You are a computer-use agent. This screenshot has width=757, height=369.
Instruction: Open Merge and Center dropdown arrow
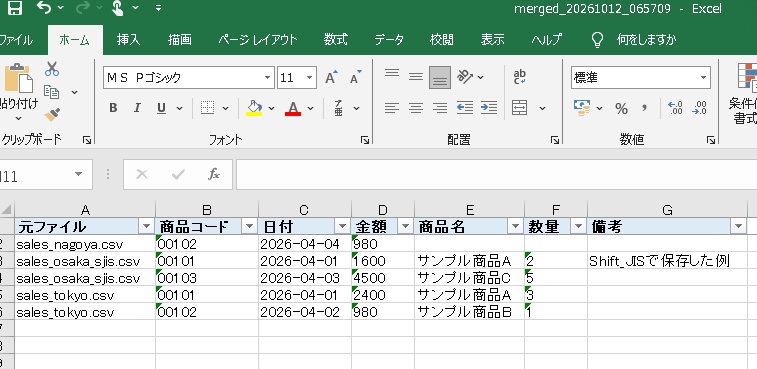[543, 109]
